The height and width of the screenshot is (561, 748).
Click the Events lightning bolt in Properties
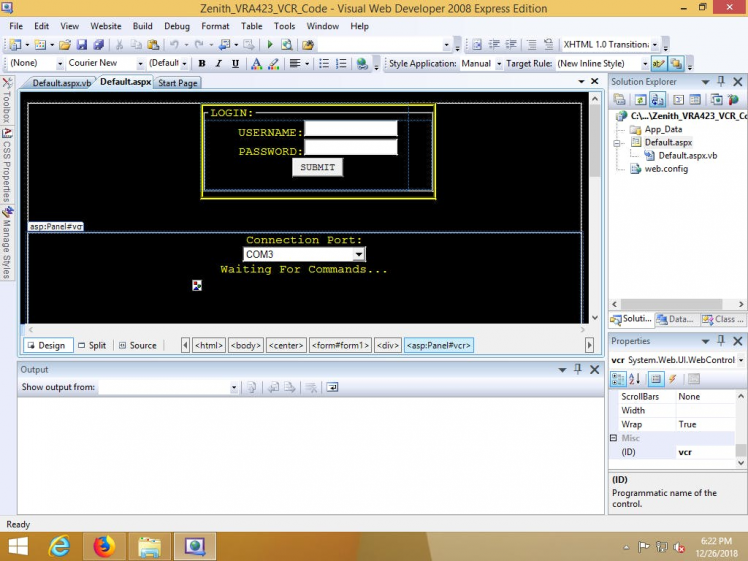[x=672, y=379]
